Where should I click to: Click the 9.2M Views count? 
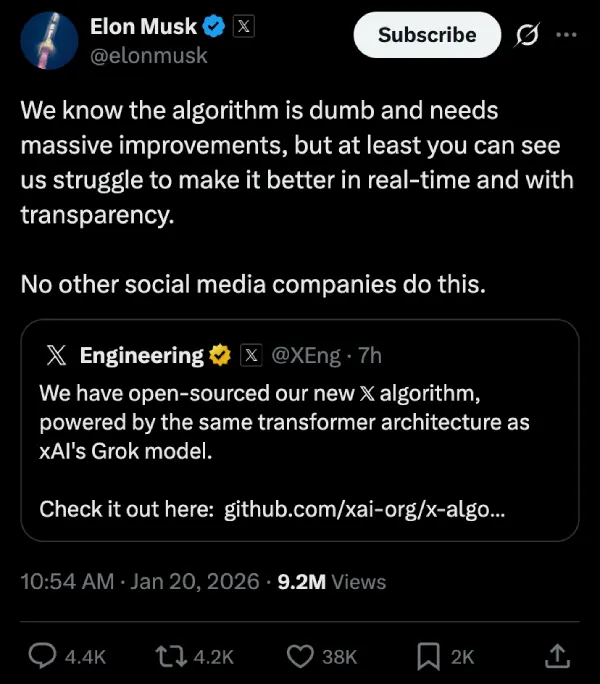tap(331, 581)
